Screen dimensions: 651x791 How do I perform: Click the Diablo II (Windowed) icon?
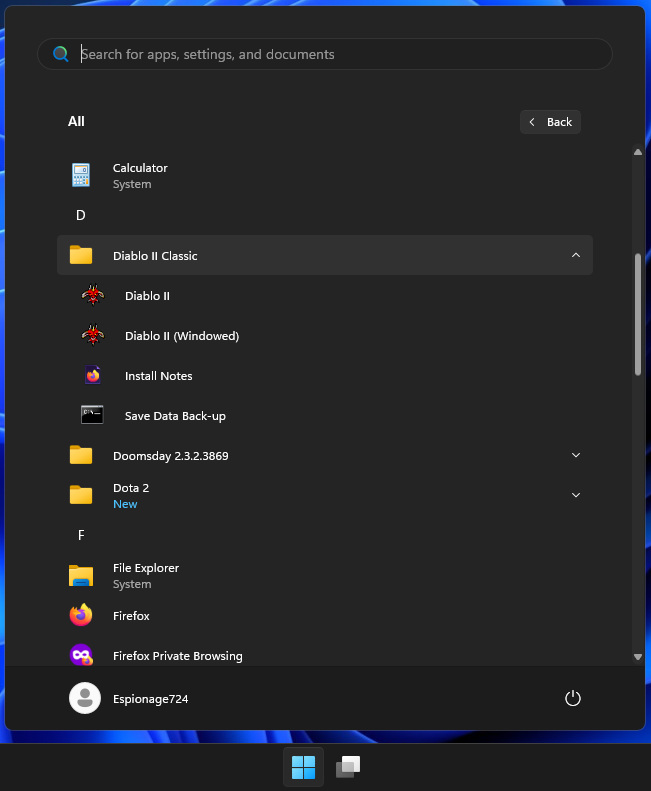pyautogui.click(x=93, y=336)
